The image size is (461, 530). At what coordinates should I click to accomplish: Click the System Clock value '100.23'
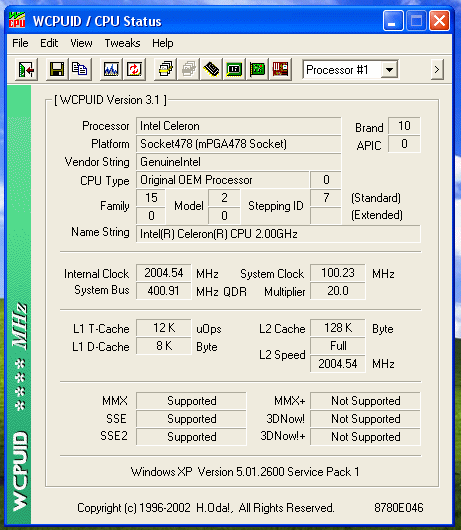click(338, 273)
